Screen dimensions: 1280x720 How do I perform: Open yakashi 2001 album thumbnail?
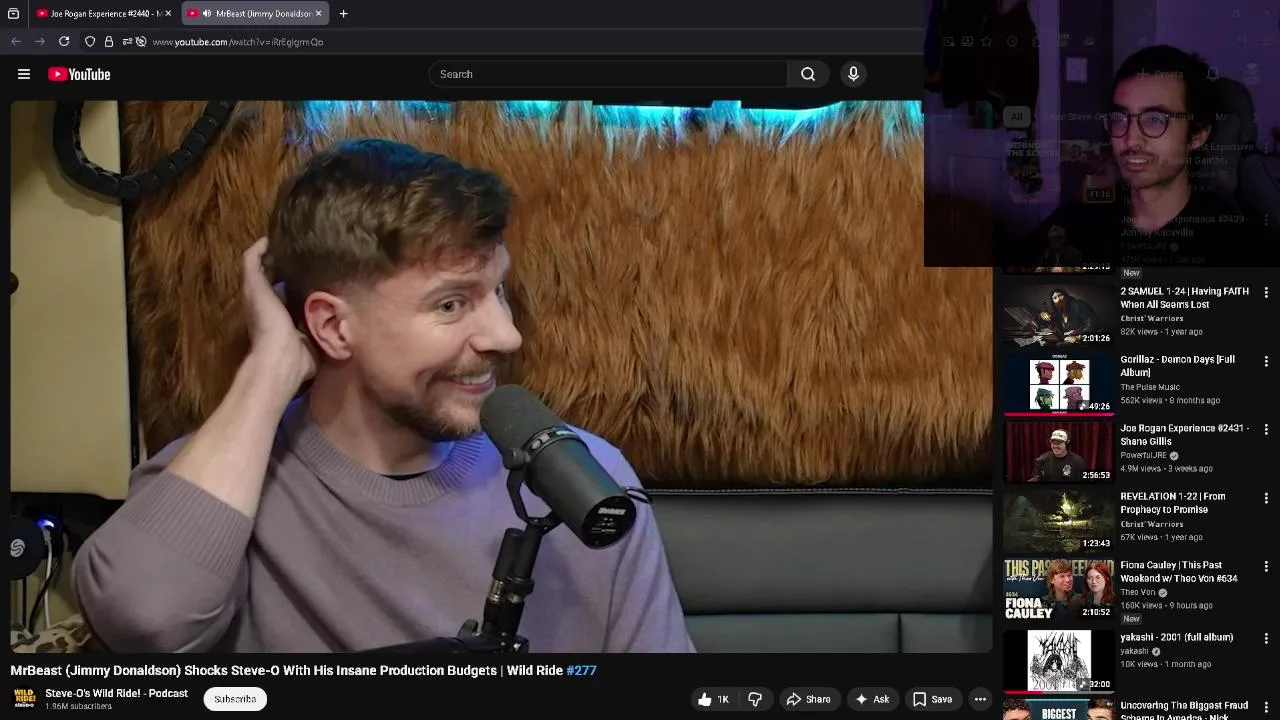click(x=1058, y=660)
